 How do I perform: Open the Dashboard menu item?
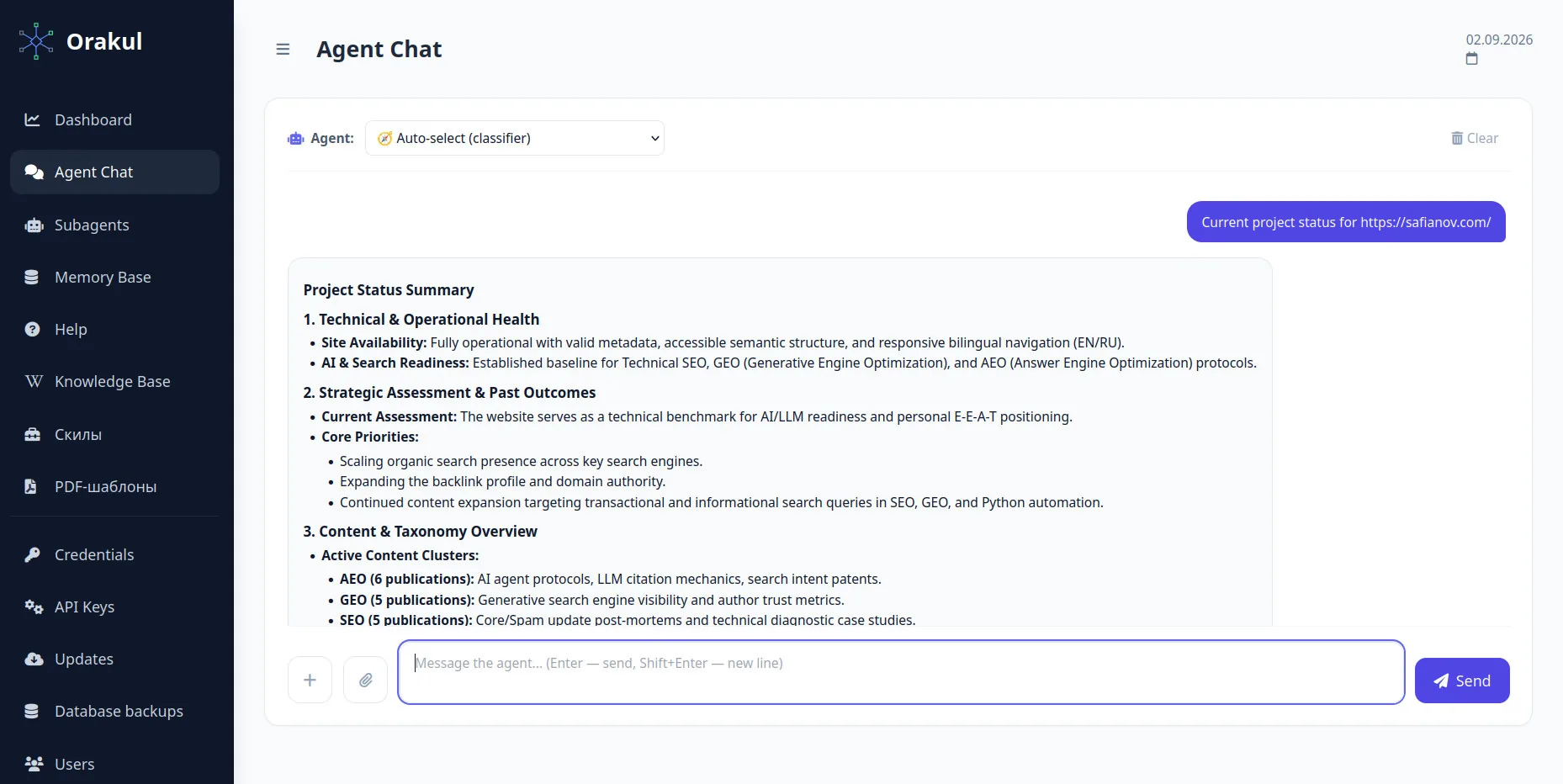pyautogui.click(x=114, y=119)
